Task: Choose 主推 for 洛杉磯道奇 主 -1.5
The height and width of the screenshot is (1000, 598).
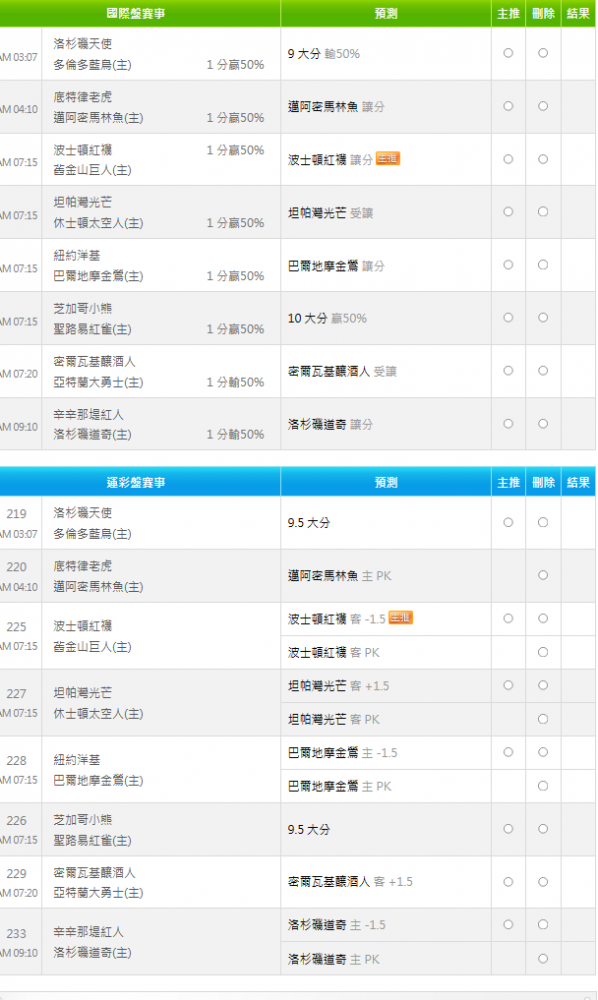Action: 508,925
